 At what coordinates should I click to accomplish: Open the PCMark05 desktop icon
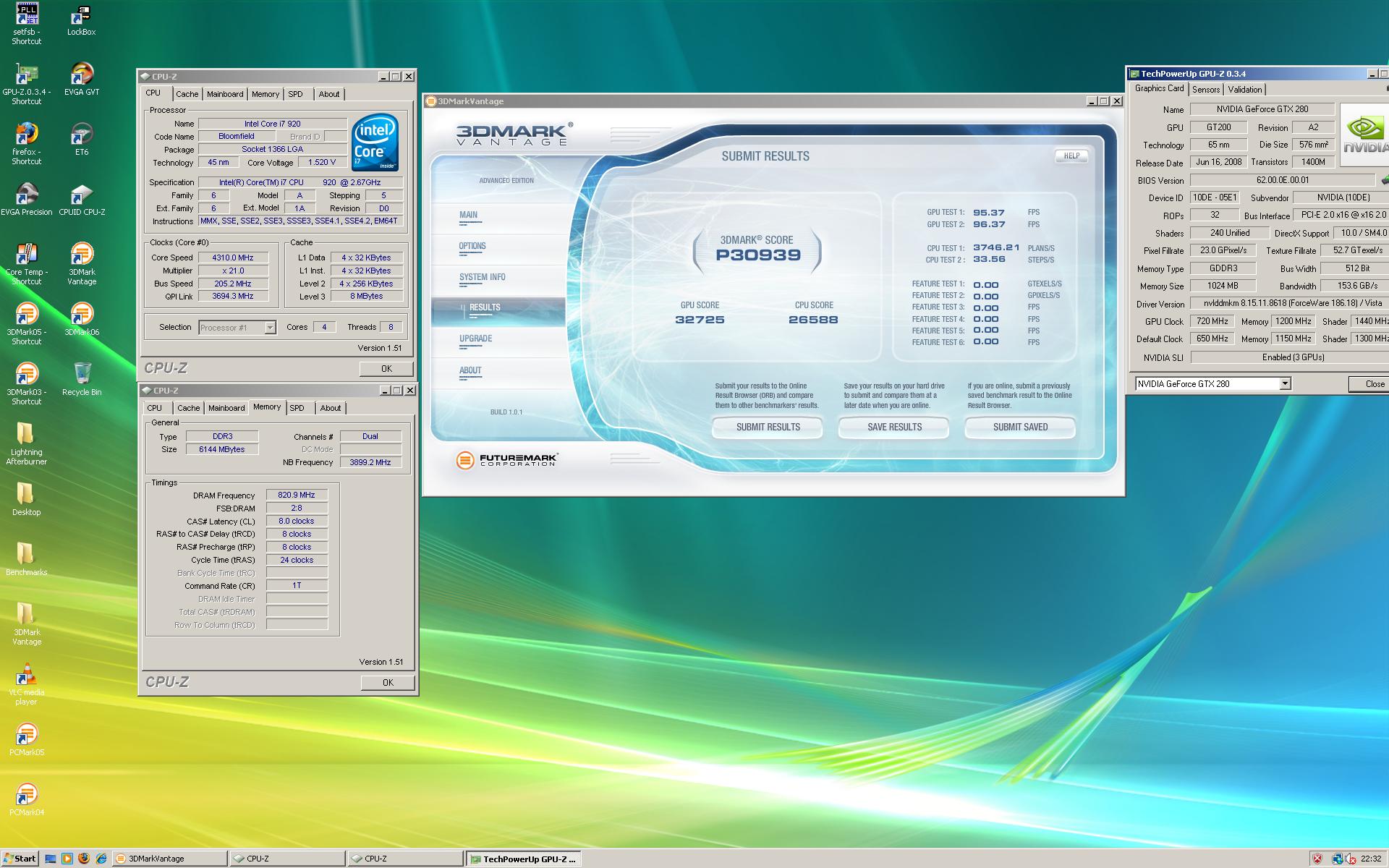(x=27, y=740)
